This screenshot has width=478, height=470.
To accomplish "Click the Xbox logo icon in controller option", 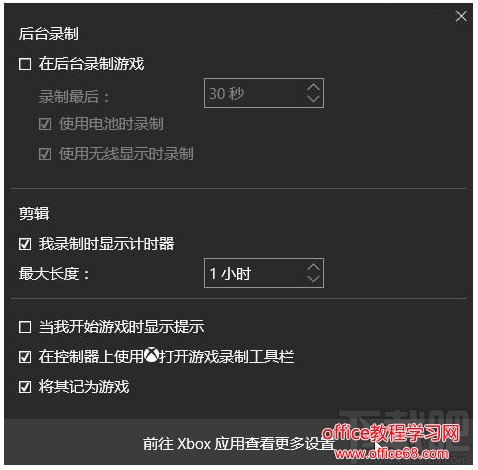I will click(152, 356).
